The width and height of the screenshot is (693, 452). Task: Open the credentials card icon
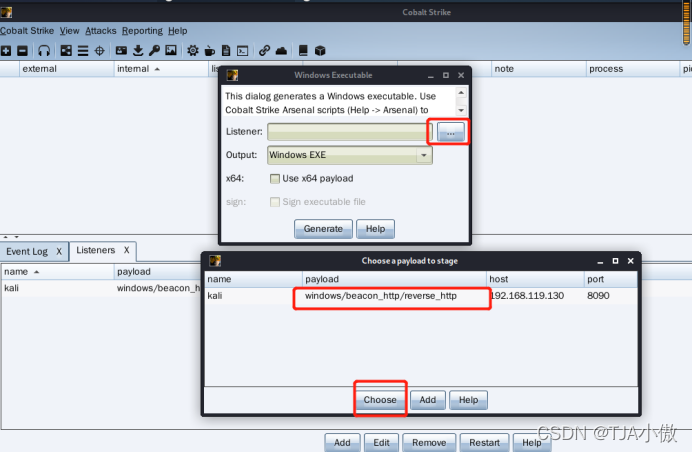(x=121, y=51)
